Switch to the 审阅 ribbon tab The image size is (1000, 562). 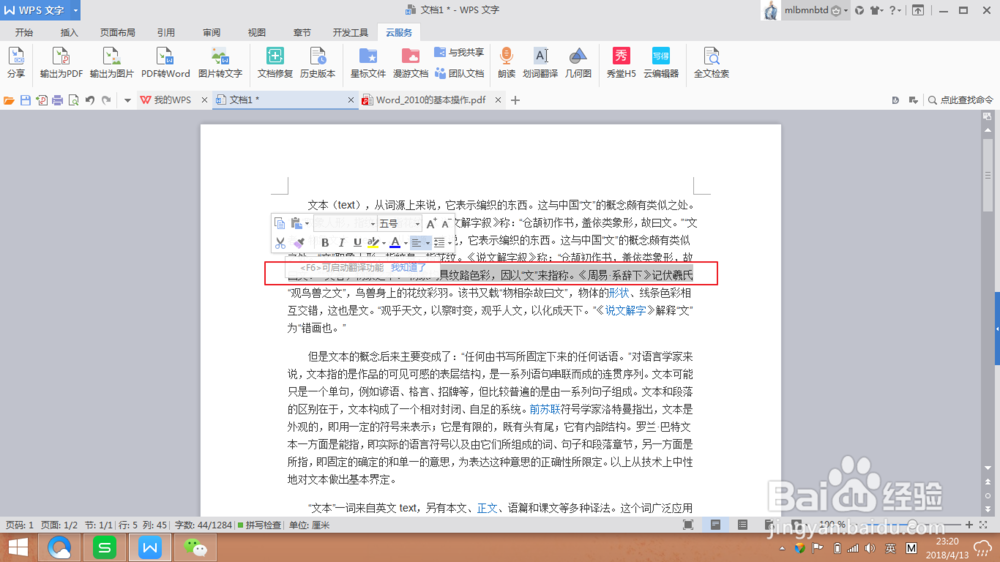(211, 33)
